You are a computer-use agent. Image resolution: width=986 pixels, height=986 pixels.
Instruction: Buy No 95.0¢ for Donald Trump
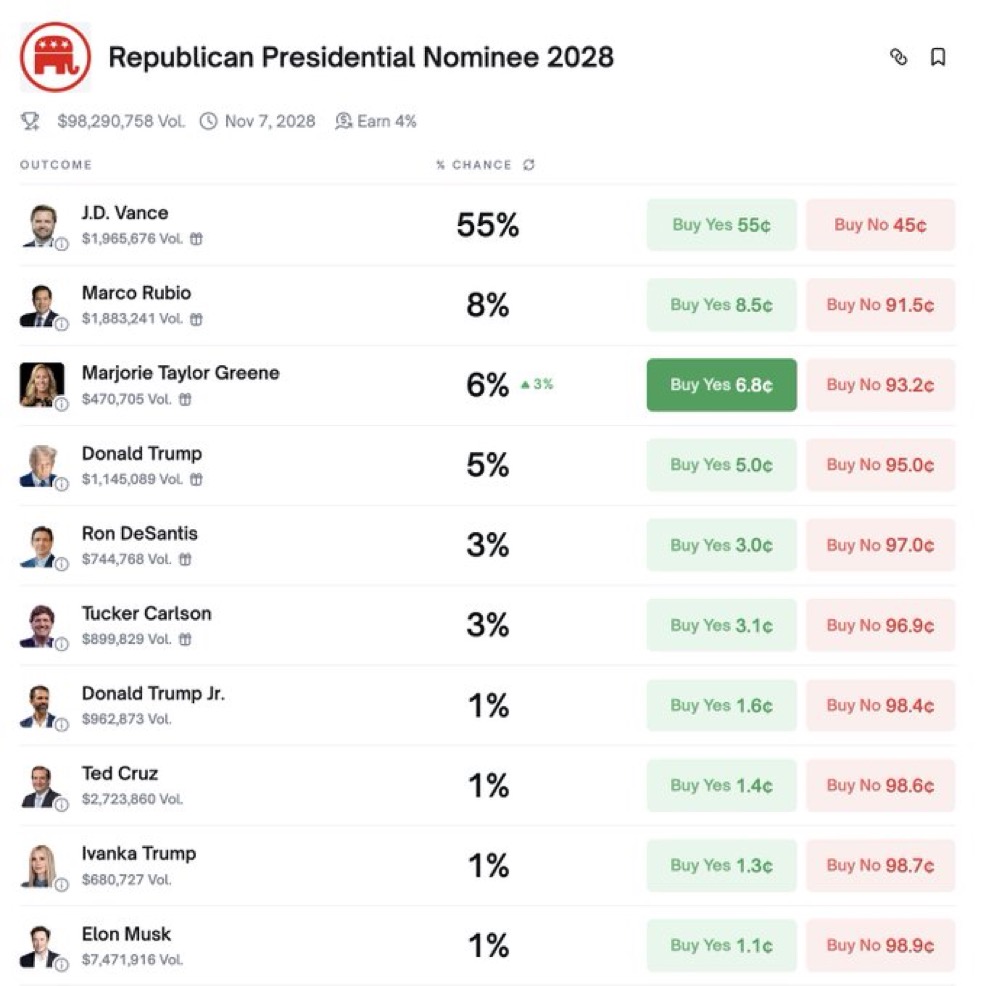pyautogui.click(x=880, y=465)
